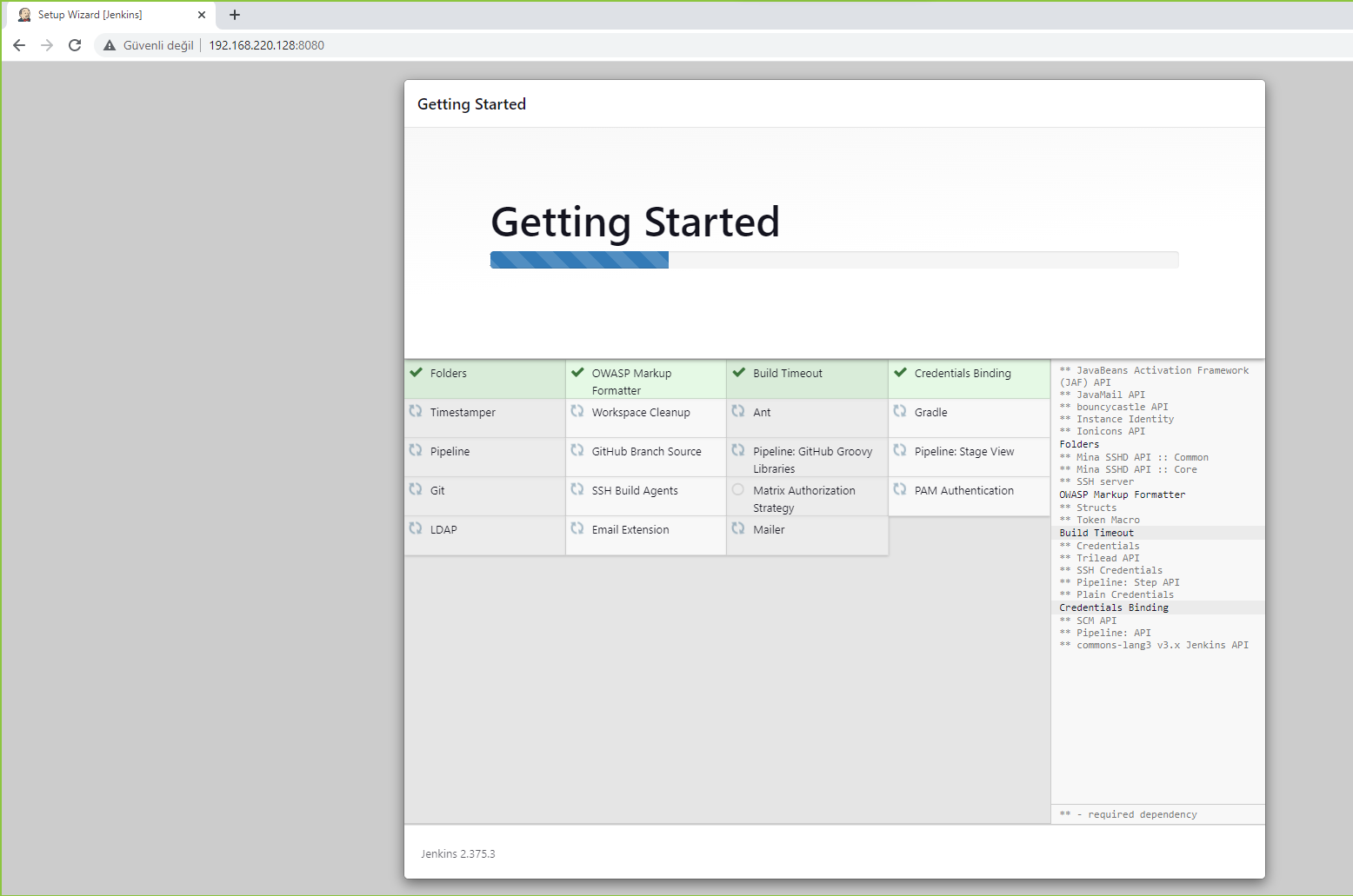Click the green checkmark next to Folders
The height and width of the screenshot is (896, 1353).
point(417,373)
